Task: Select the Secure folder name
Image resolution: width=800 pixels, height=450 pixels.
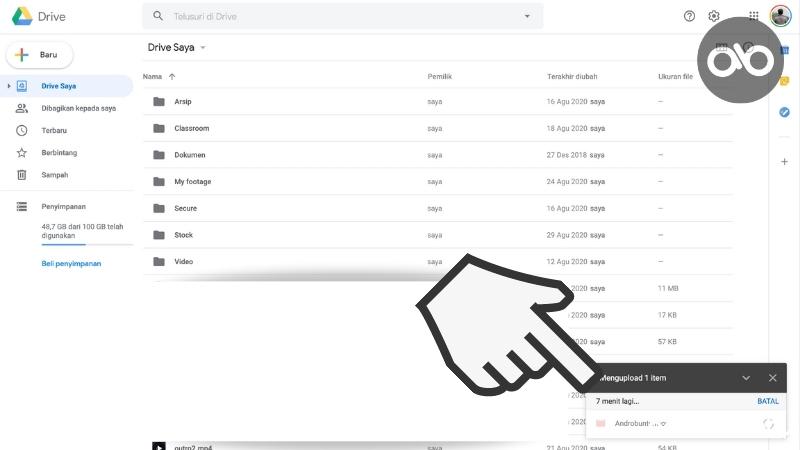Action: (185, 208)
